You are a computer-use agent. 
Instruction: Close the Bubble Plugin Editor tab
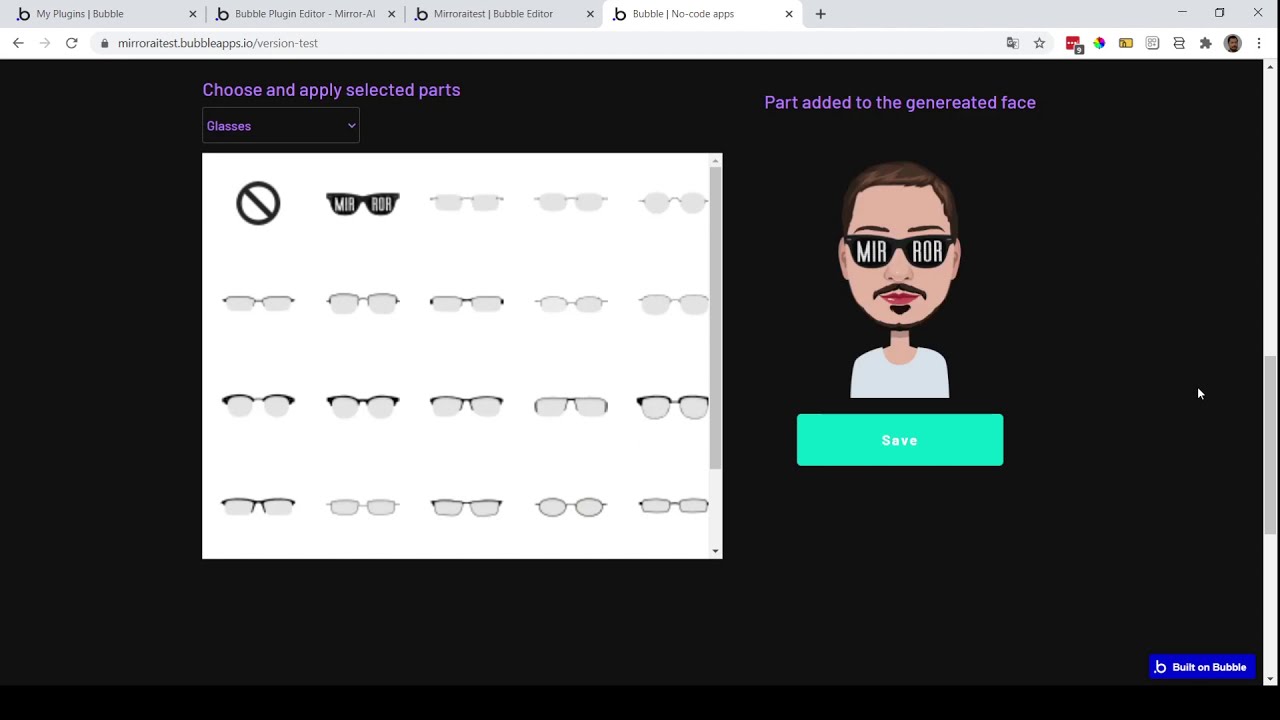tap(392, 14)
